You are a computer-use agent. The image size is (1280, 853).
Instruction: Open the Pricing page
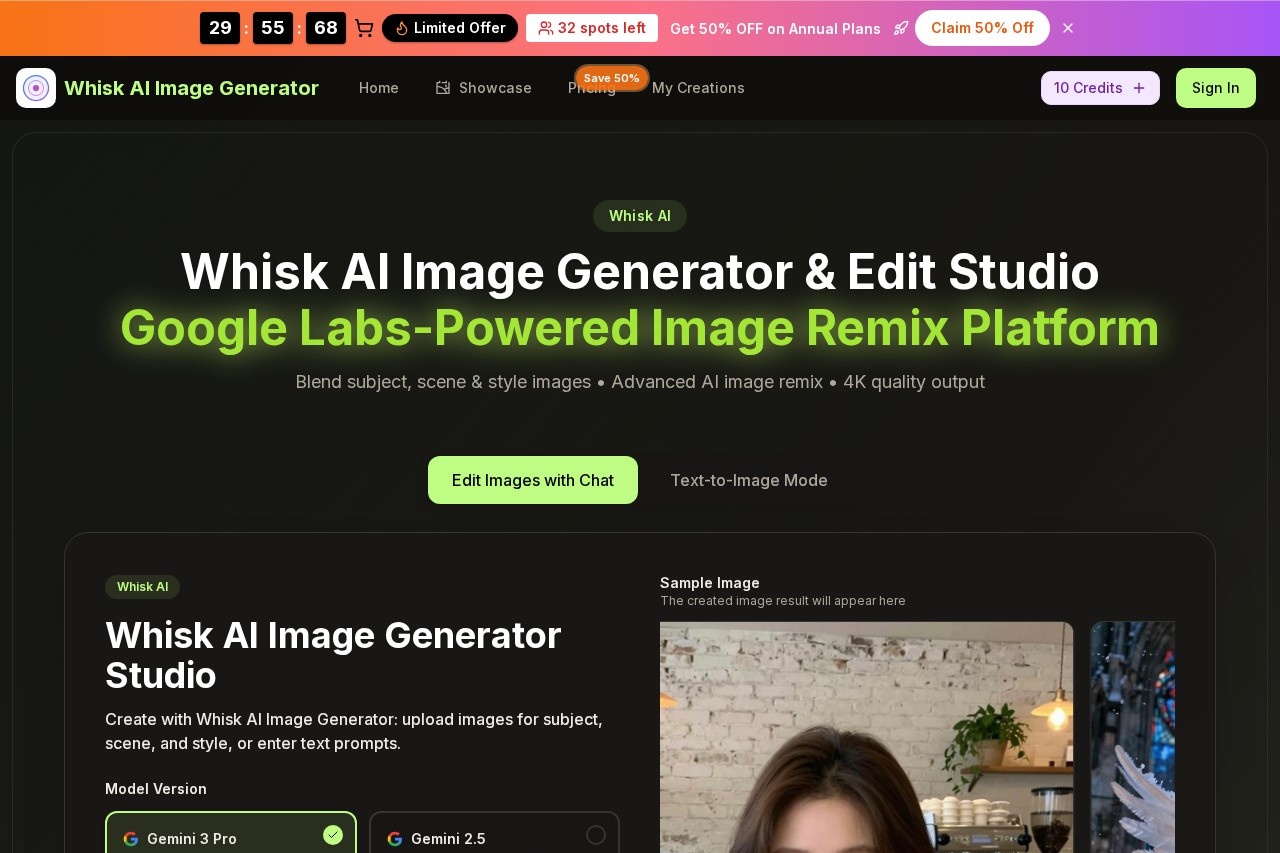pos(592,89)
